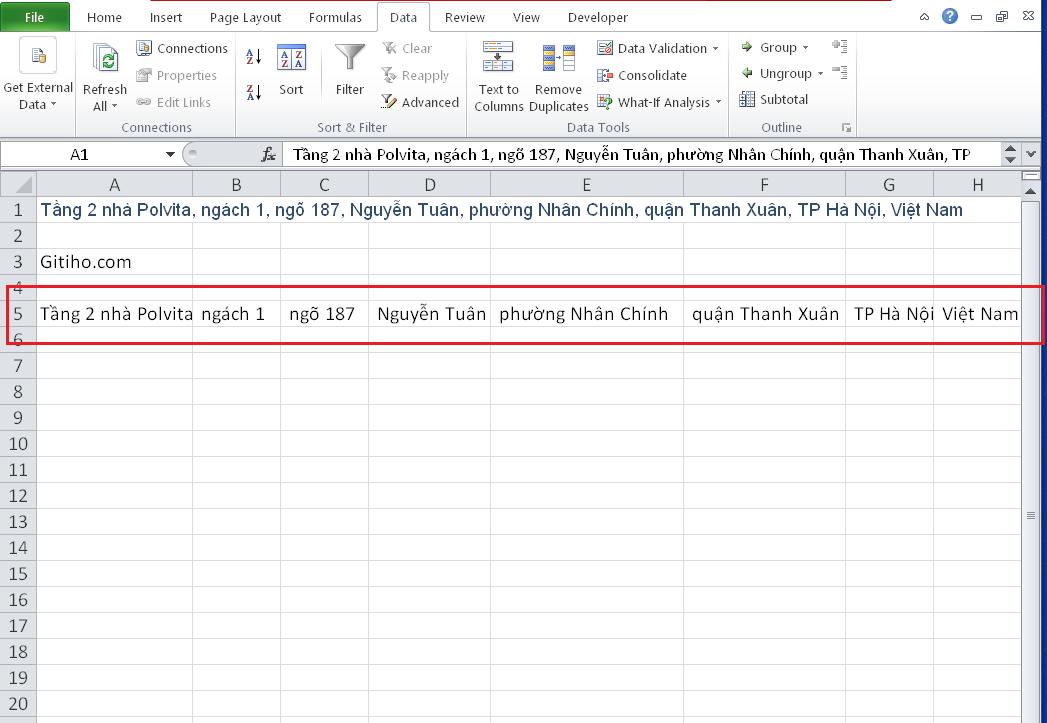Open the Sort dialog
The width and height of the screenshot is (1047, 723).
[x=291, y=69]
